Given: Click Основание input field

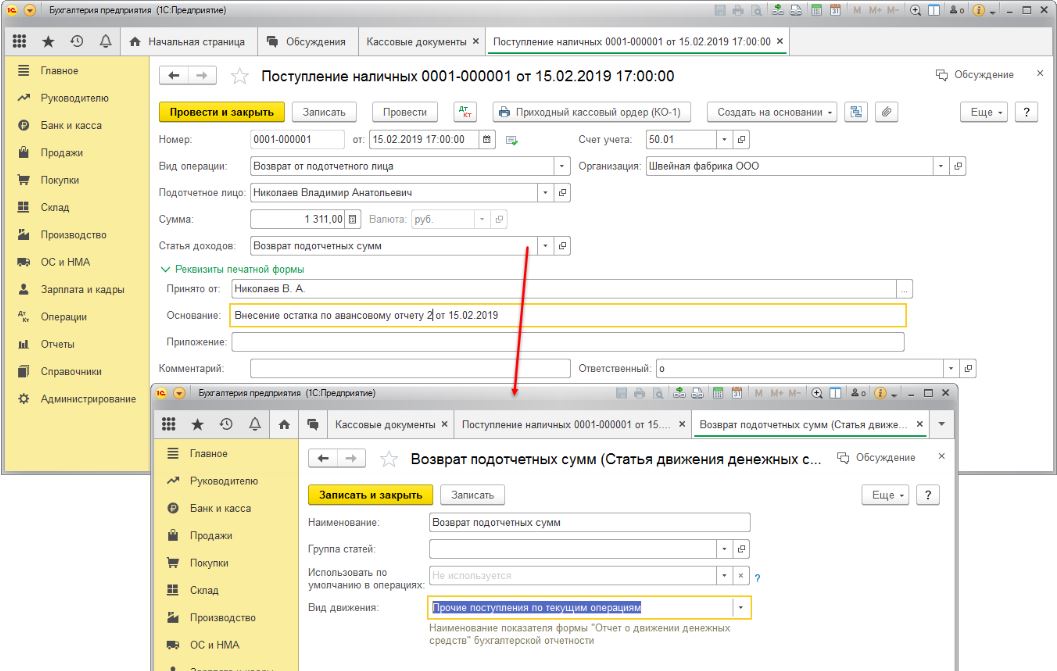Looking at the screenshot, I should (x=568, y=316).
